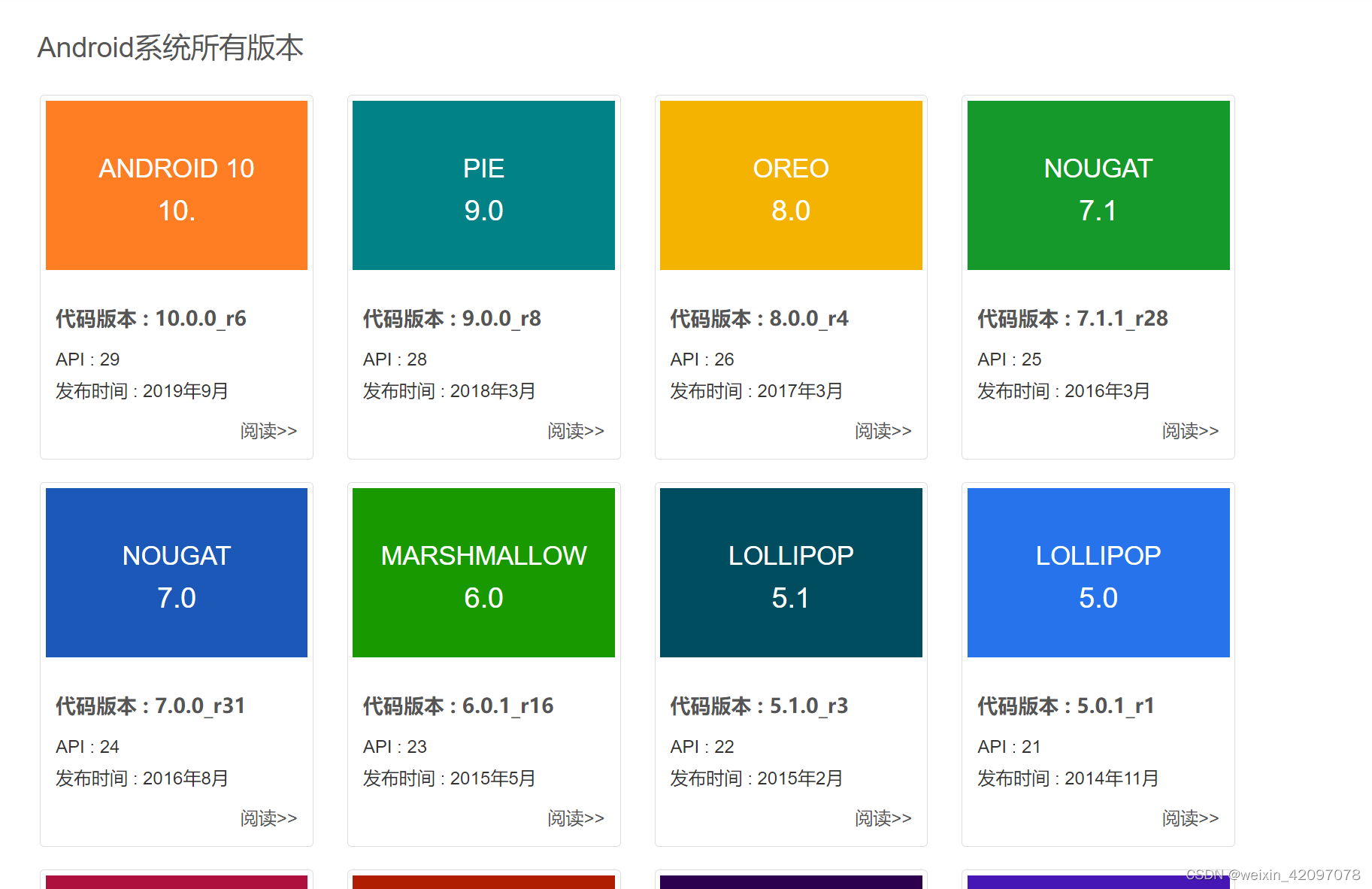This screenshot has height=889, width=1372.
Task: Click release date 发布时间 : 2015年2月
Action: coord(757,778)
